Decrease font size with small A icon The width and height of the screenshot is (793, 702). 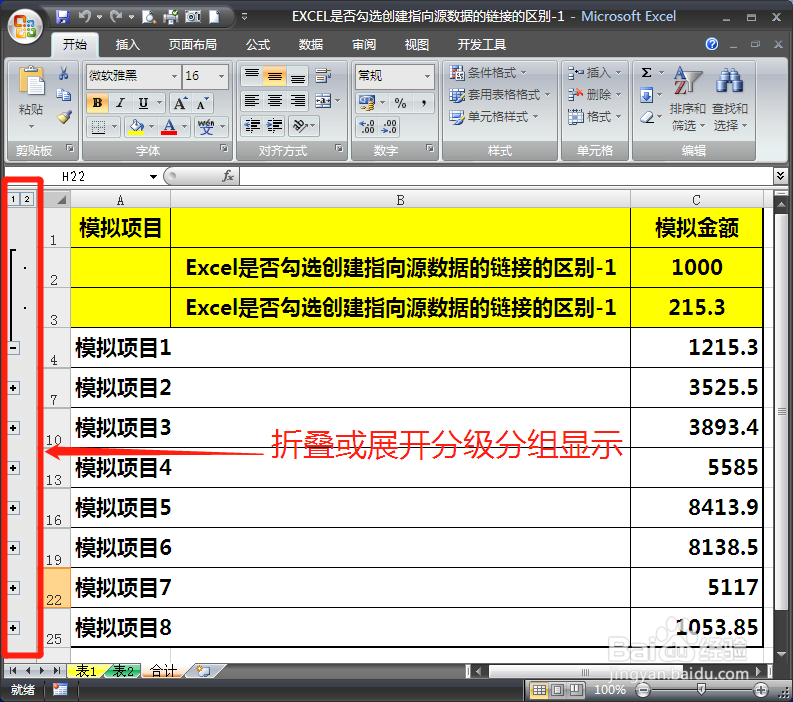tap(202, 104)
